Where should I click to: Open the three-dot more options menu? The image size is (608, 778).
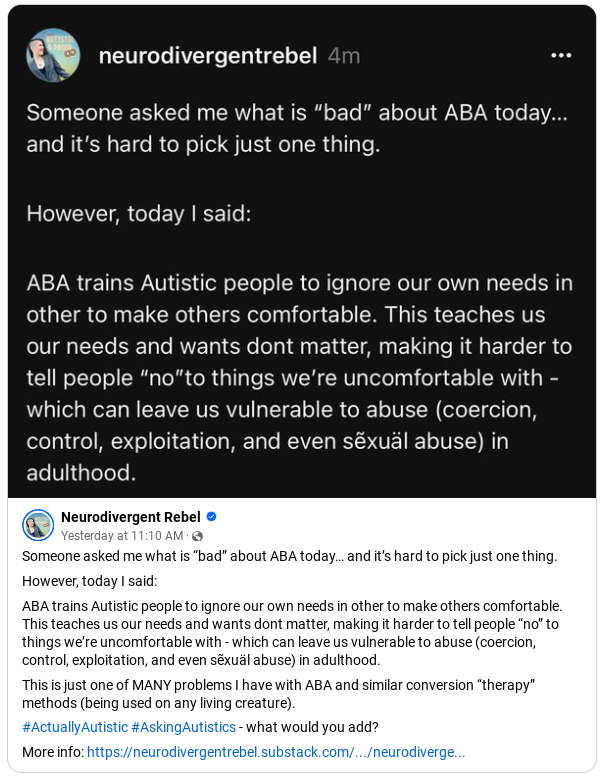[x=561, y=56]
